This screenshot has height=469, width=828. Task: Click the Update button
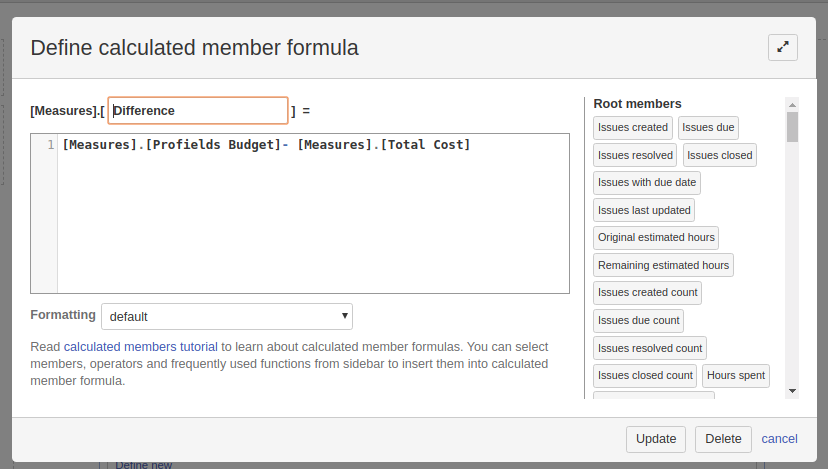[656, 439]
